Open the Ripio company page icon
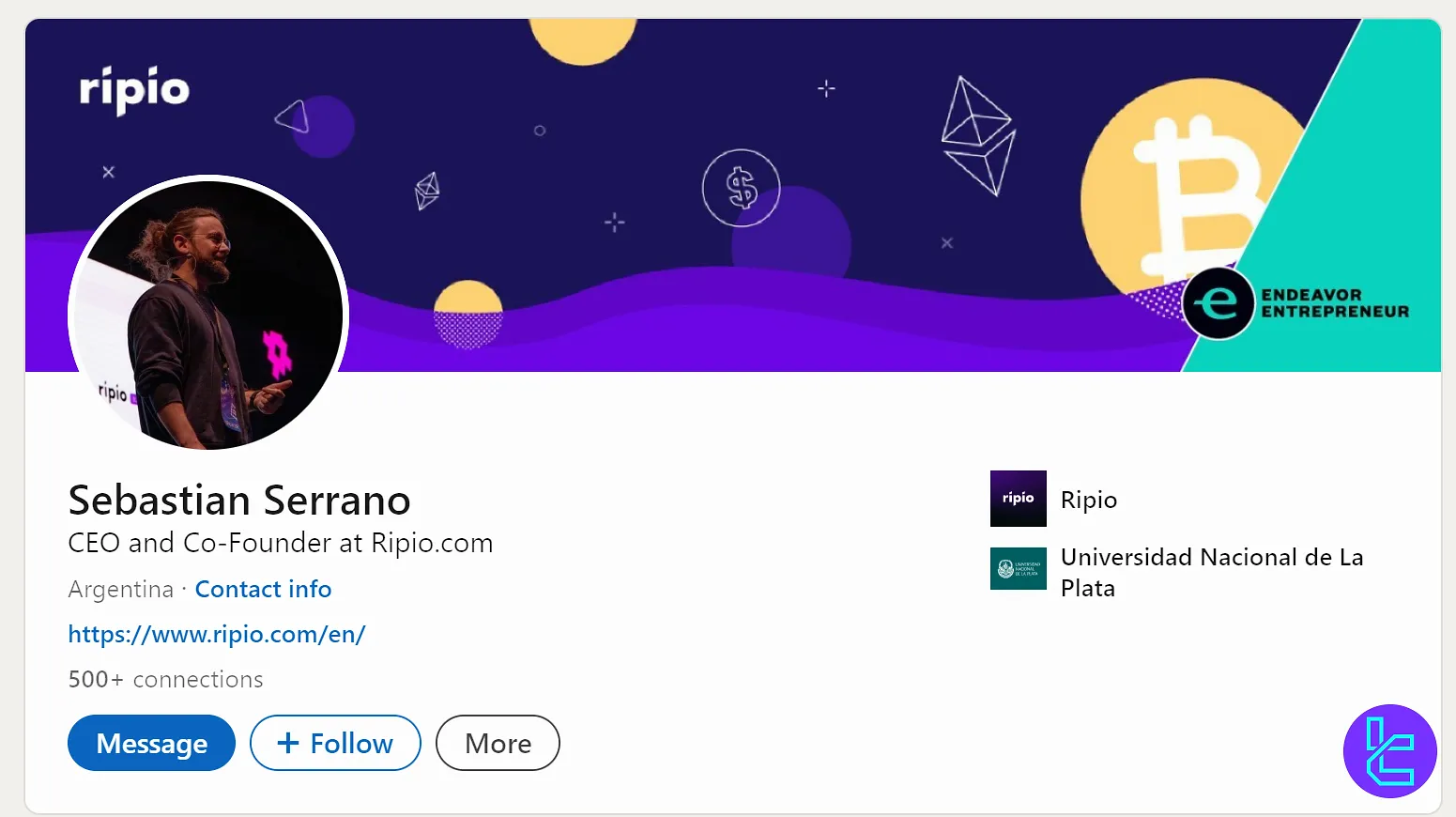 (1018, 499)
